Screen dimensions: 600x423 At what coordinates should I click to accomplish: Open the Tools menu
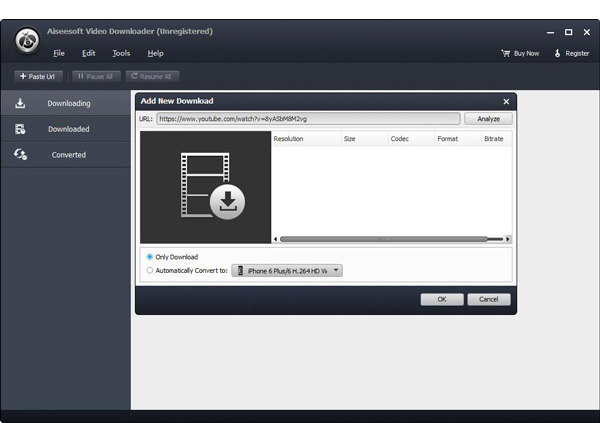pos(121,53)
